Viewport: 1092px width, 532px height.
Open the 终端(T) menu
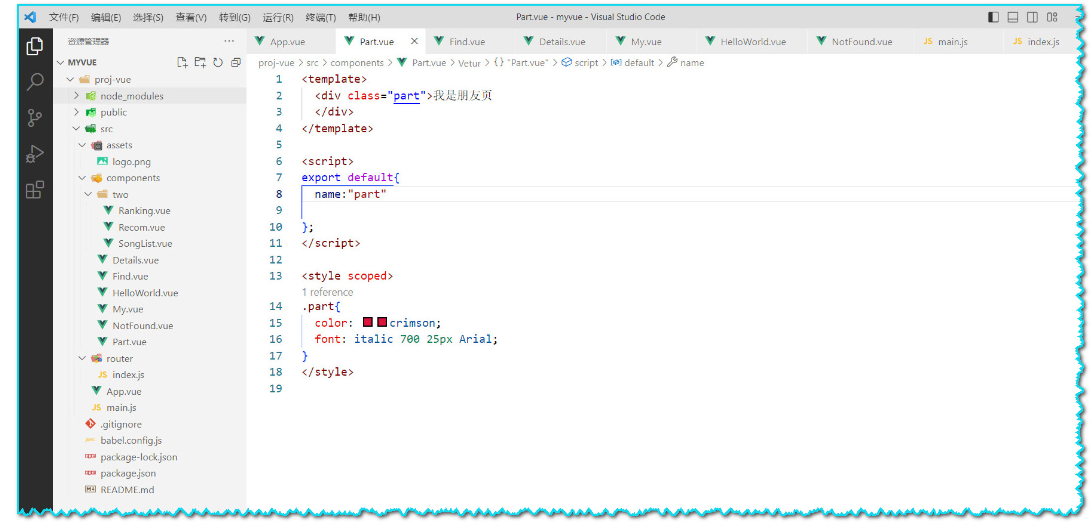point(321,17)
